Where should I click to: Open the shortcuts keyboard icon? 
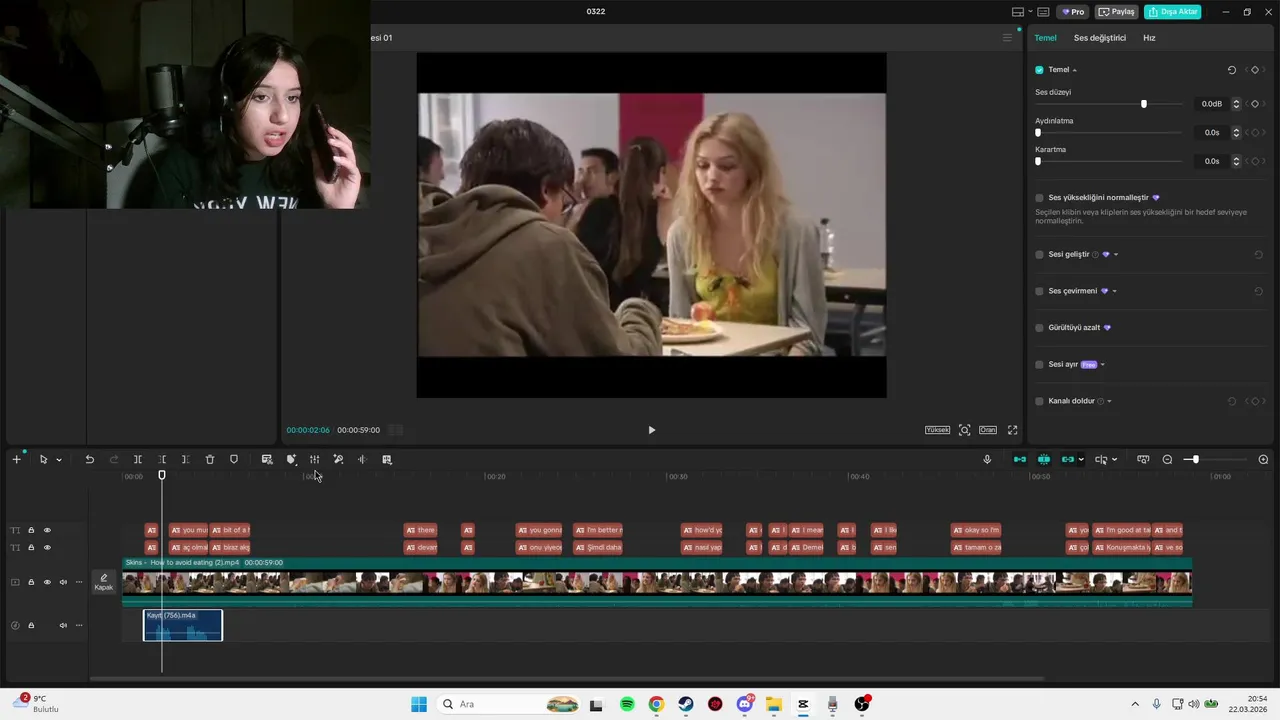[1043, 12]
